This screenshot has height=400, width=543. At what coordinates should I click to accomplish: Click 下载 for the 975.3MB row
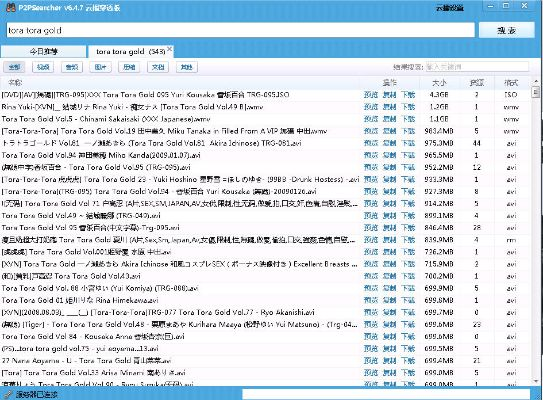[408, 143]
